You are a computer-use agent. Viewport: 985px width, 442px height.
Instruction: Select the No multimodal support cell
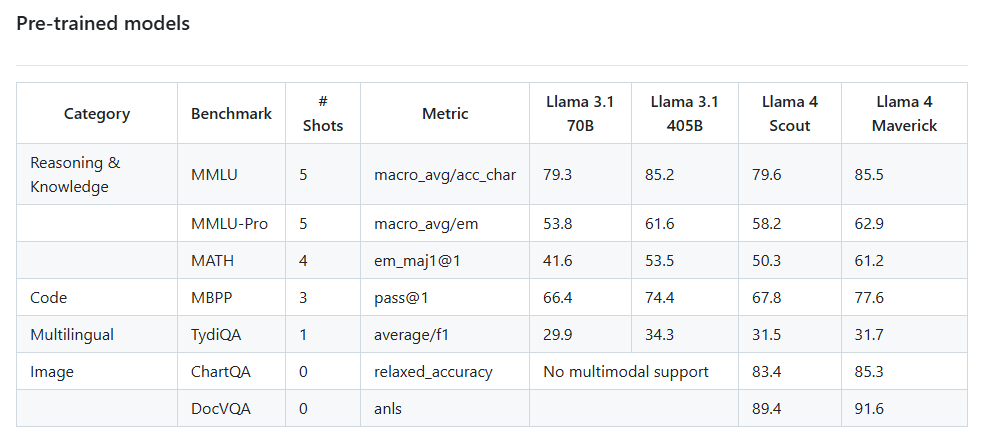pos(626,372)
